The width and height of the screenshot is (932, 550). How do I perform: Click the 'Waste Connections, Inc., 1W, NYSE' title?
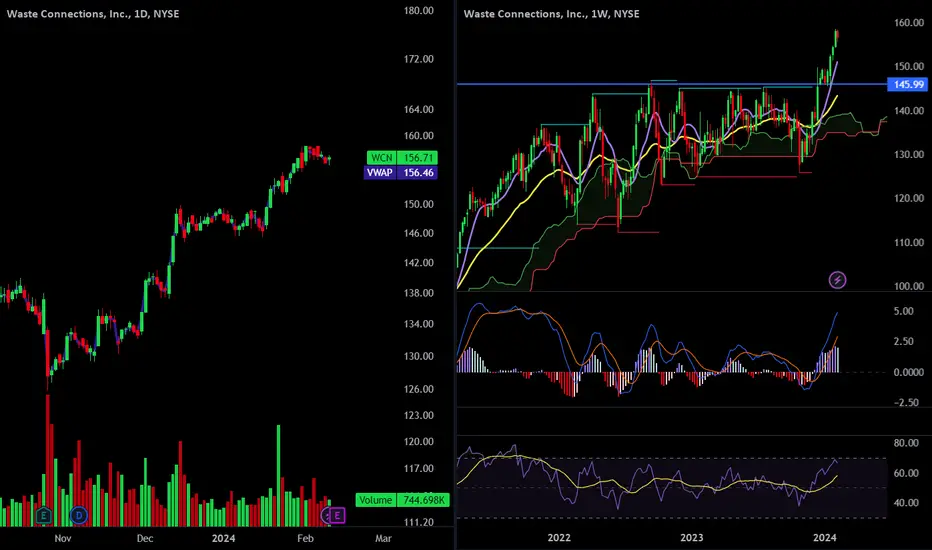pyautogui.click(x=552, y=14)
